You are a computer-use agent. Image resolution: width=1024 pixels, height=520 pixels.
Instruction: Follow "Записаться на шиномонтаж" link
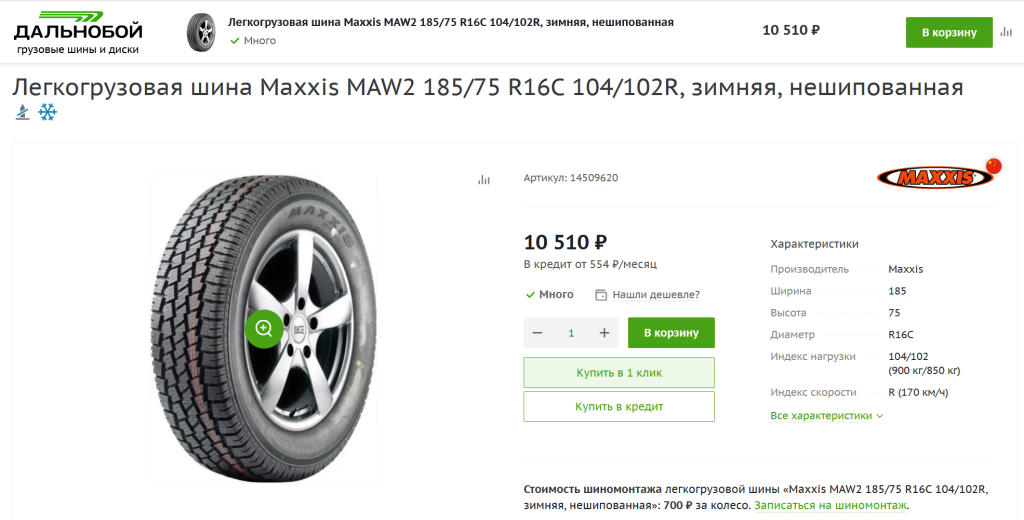tap(830, 506)
